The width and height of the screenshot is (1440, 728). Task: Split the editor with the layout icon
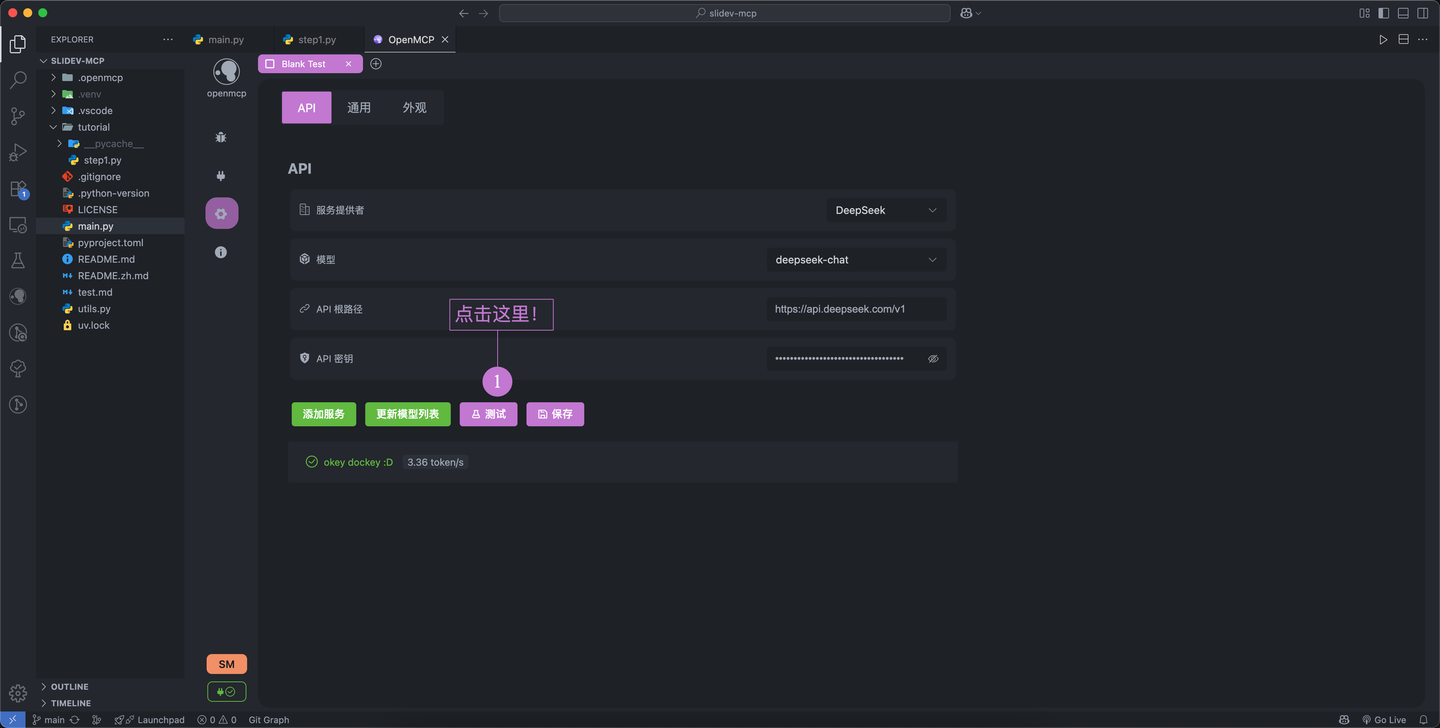(1403, 40)
